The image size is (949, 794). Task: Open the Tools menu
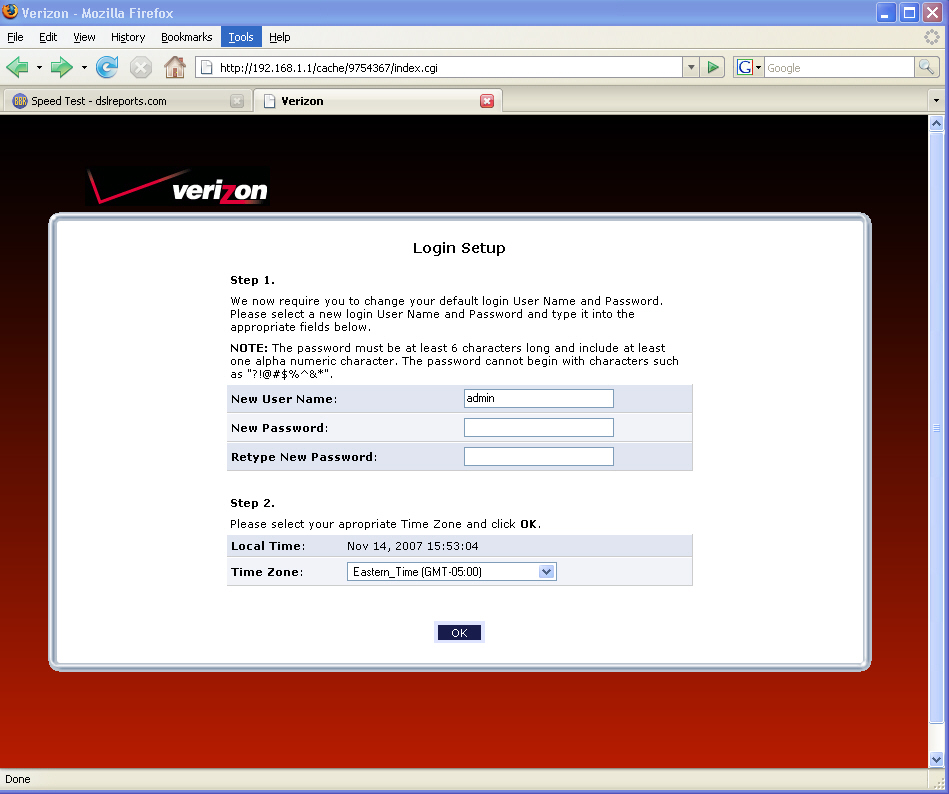(241, 37)
